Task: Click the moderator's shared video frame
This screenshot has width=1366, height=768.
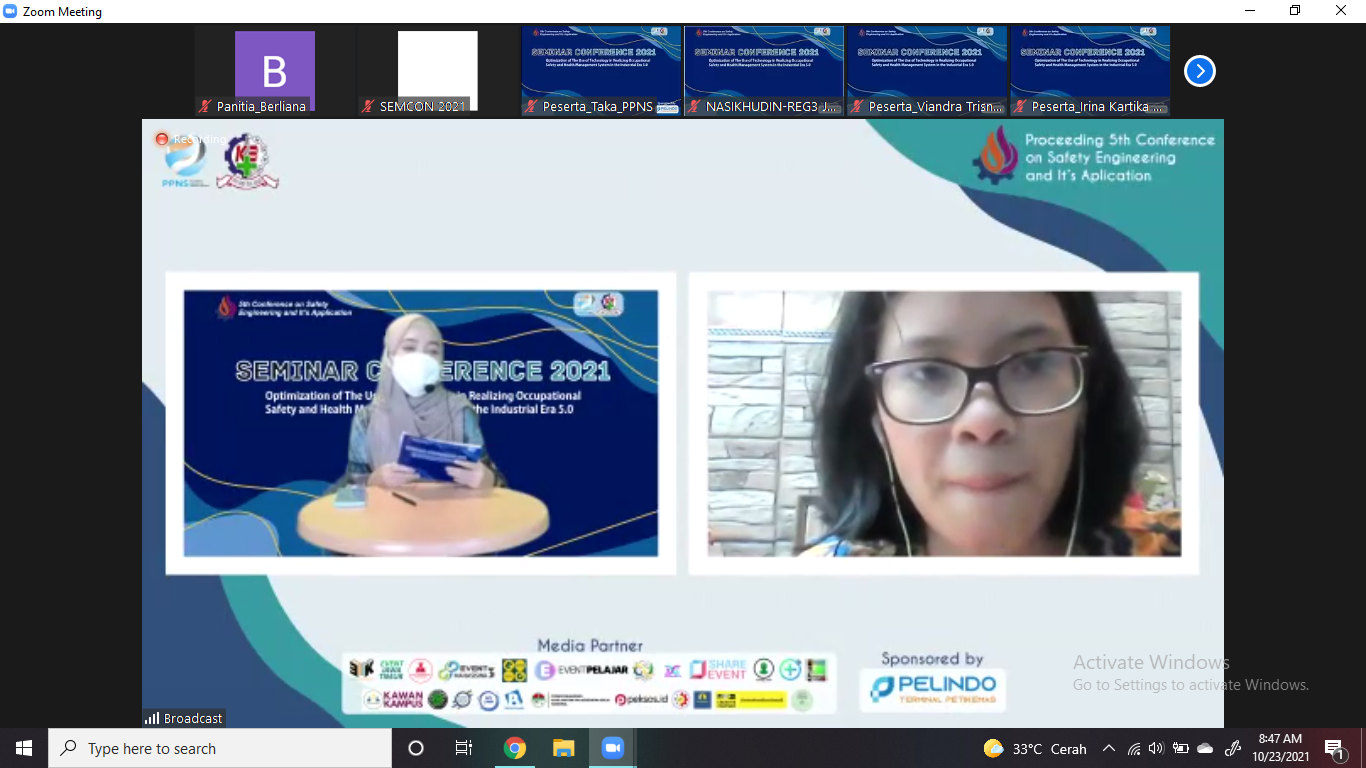Action: (x=421, y=423)
